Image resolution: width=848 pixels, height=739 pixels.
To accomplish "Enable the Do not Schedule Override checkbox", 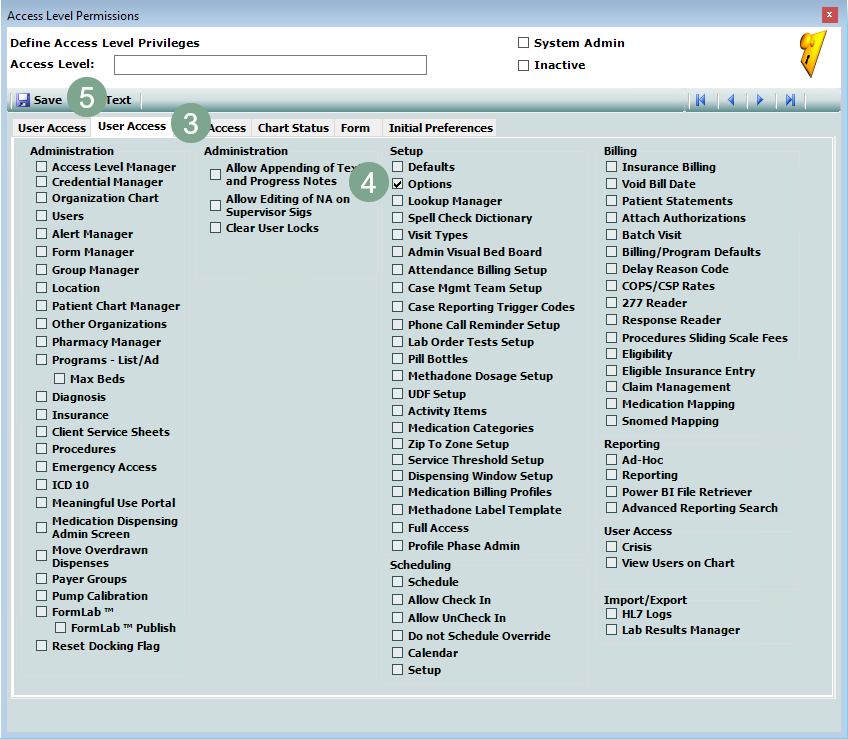I will pos(398,636).
